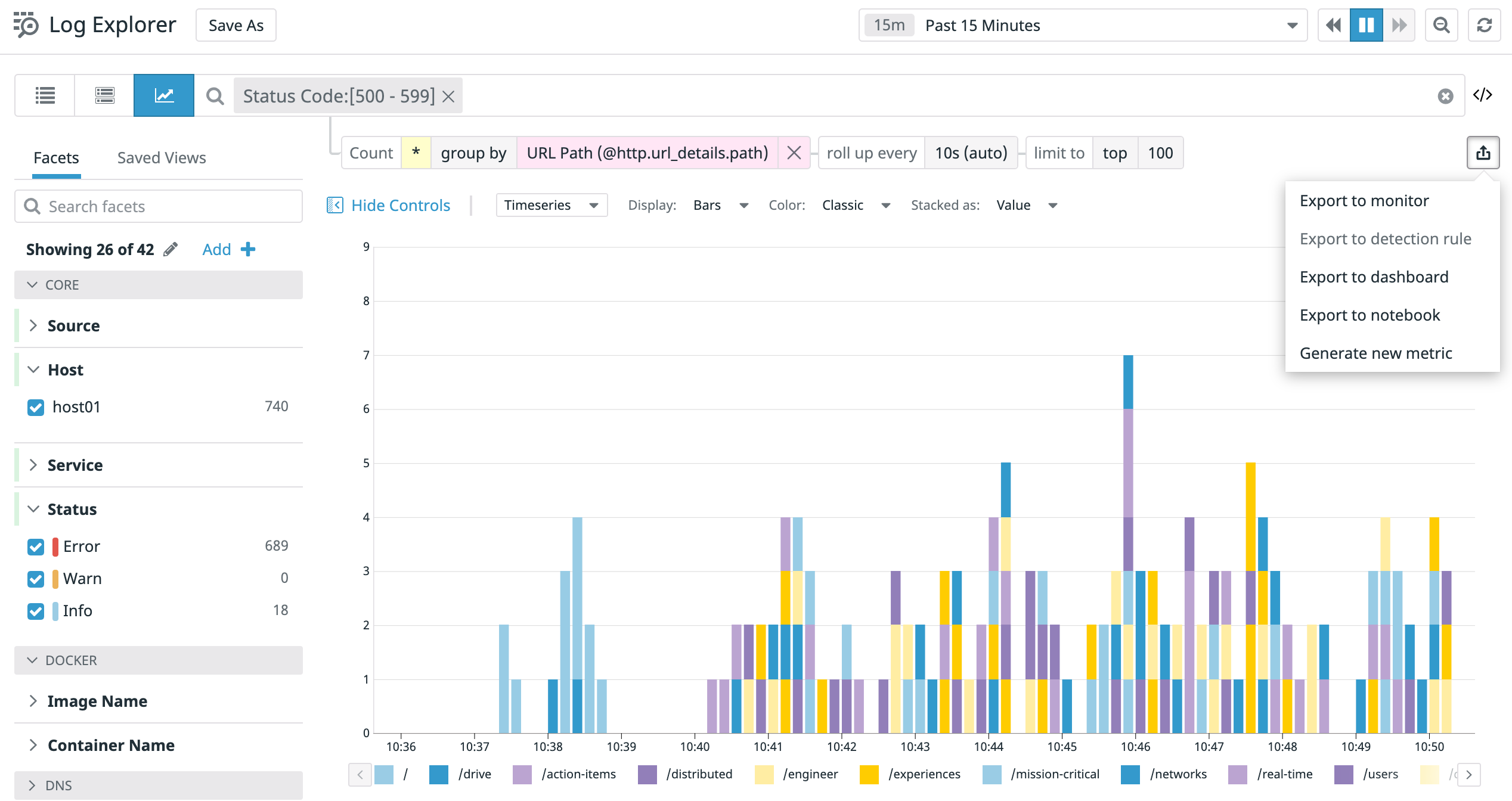This screenshot has width=1512, height=801.
Task: Click the pencil edit facets icon
Action: pyautogui.click(x=171, y=249)
